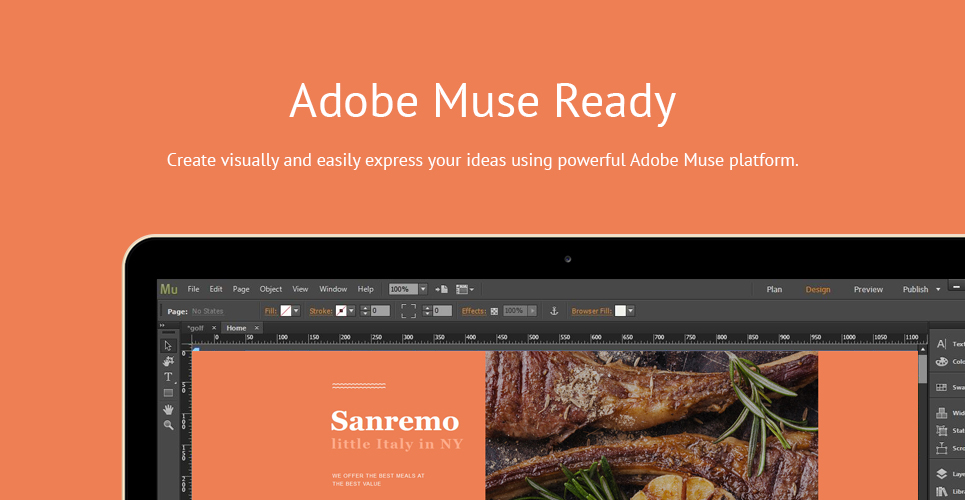Click the canvas vertical scrollbar thumb
The image size is (965, 500).
click(923, 369)
